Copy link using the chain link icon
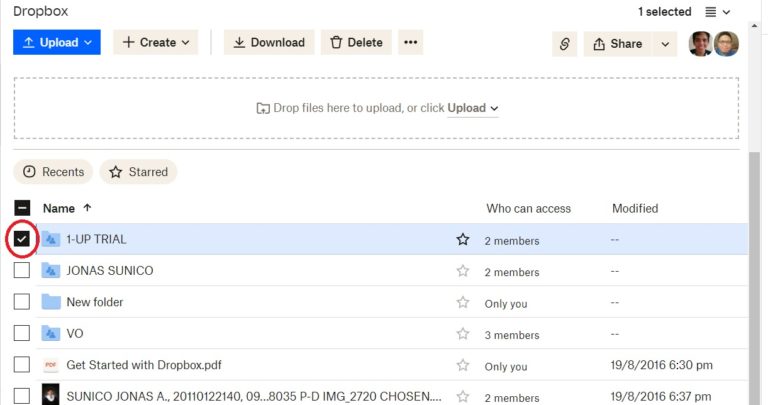The width and height of the screenshot is (768, 405). [564, 44]
